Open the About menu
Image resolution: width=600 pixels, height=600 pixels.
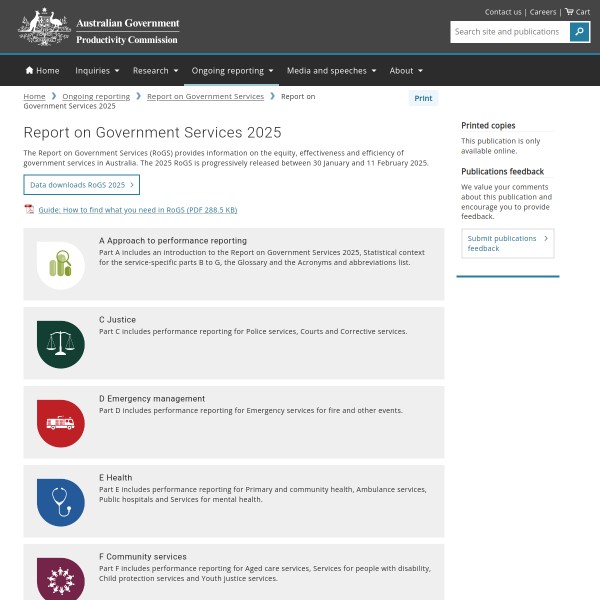[x=406, y=71]
